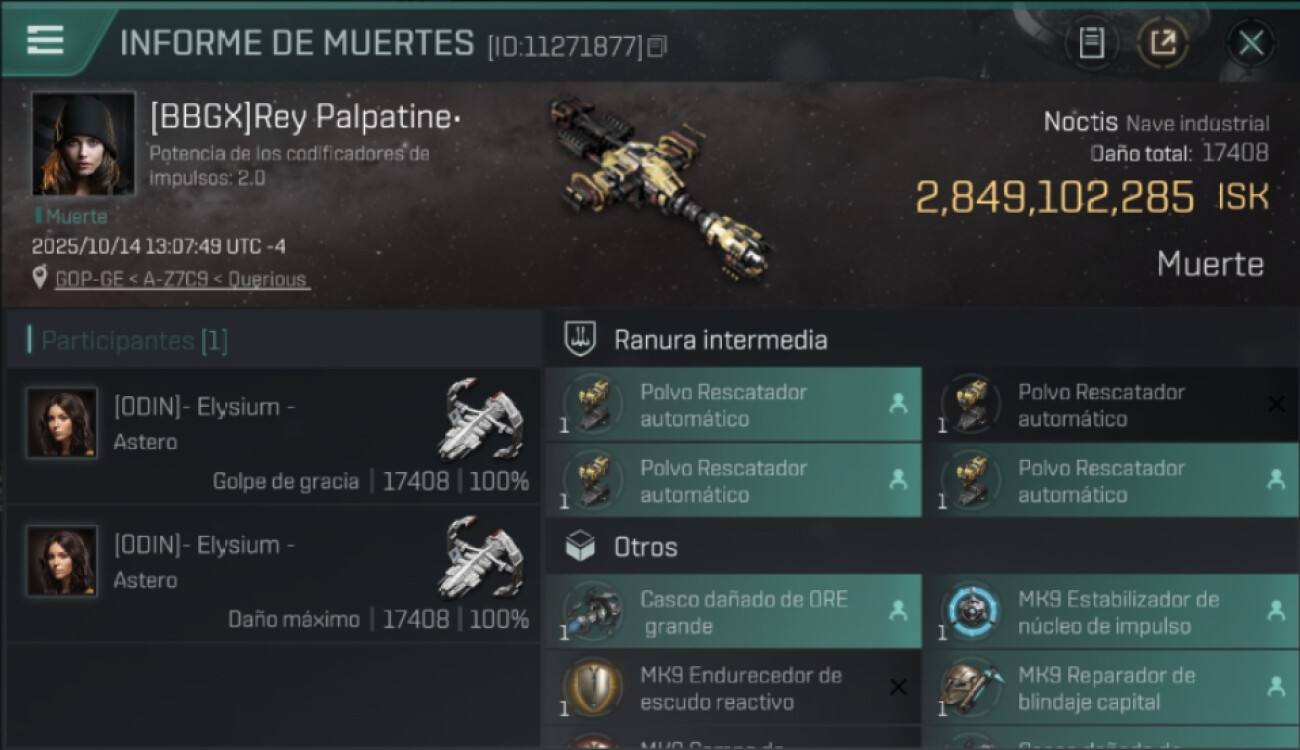The width and height of the screenshot is (1300, 750).
Task: Click the Astero ship icon in Daño máximo row
Action: pos(481,556)
